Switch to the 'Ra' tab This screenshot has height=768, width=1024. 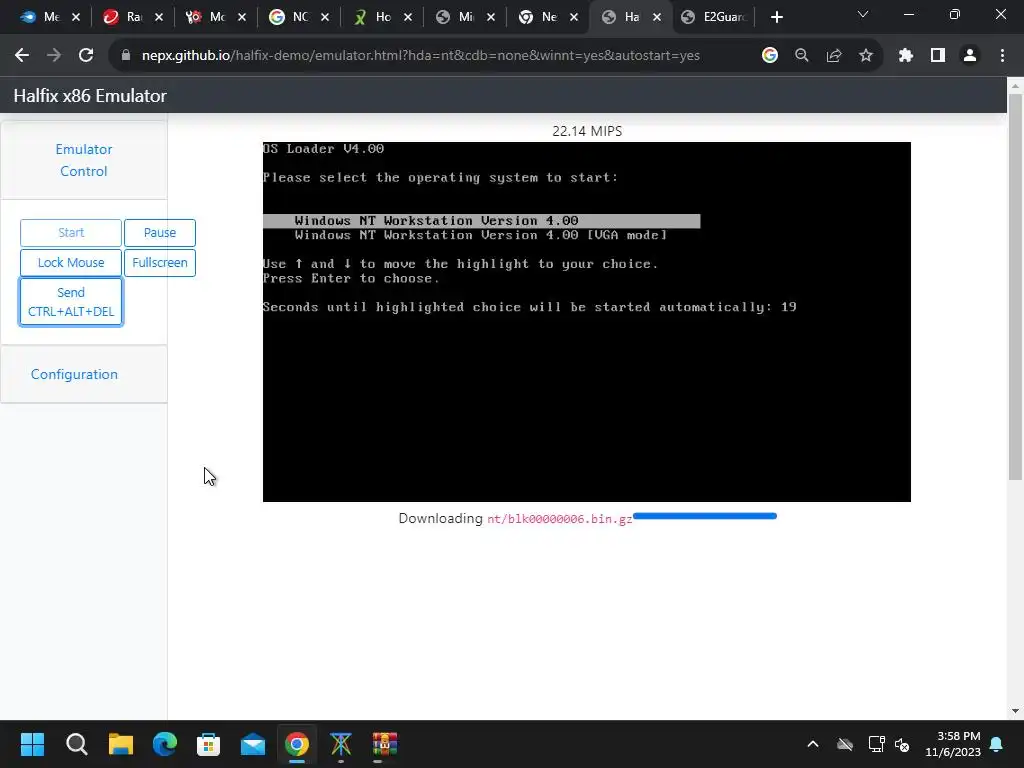pos(125,17)
